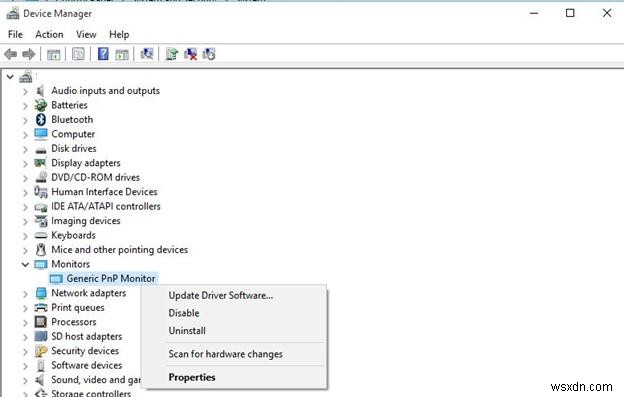
Task: Select the Computer label
Action: point(73,134)
